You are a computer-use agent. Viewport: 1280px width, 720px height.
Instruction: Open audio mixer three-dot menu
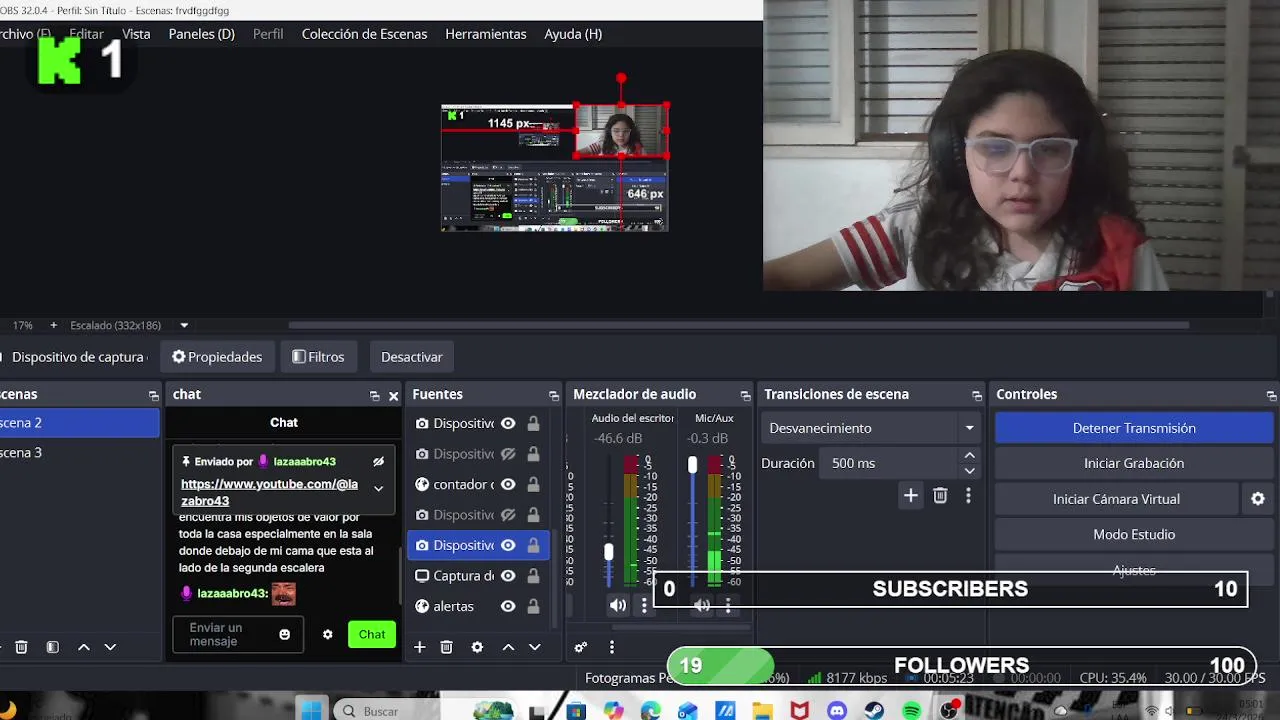click(611, 647)
